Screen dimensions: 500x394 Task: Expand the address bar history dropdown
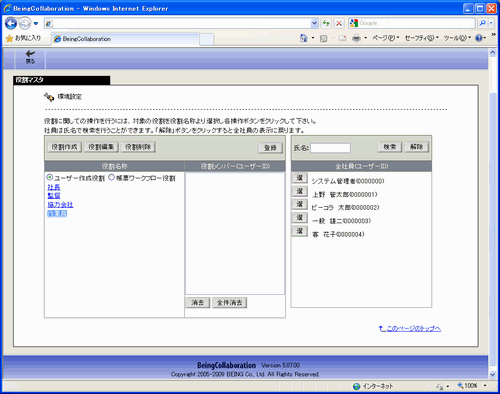coord(314,23)
